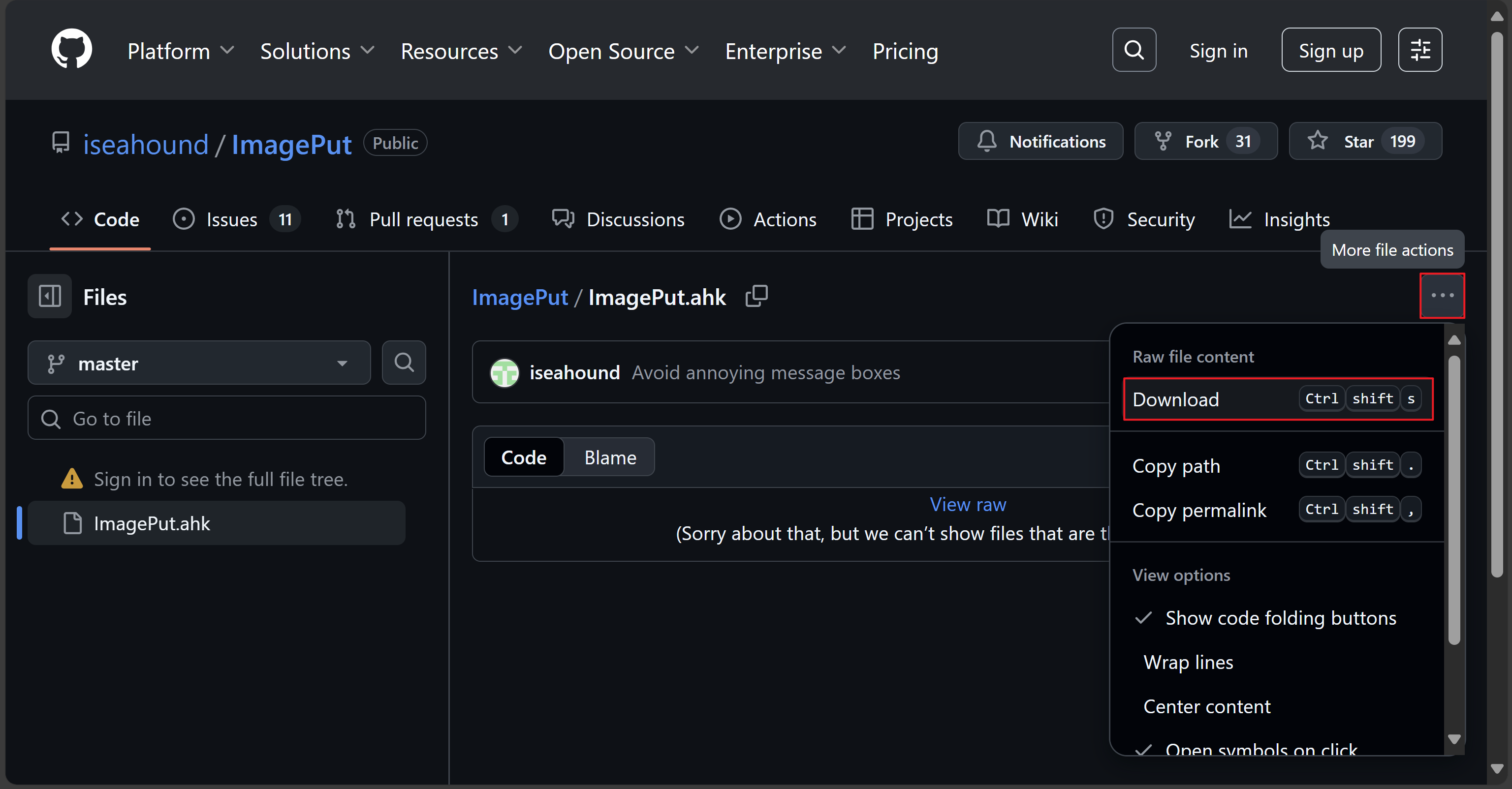Open the Actions tab
Viewport: 1512px width, 789px height.
point(768,219)
